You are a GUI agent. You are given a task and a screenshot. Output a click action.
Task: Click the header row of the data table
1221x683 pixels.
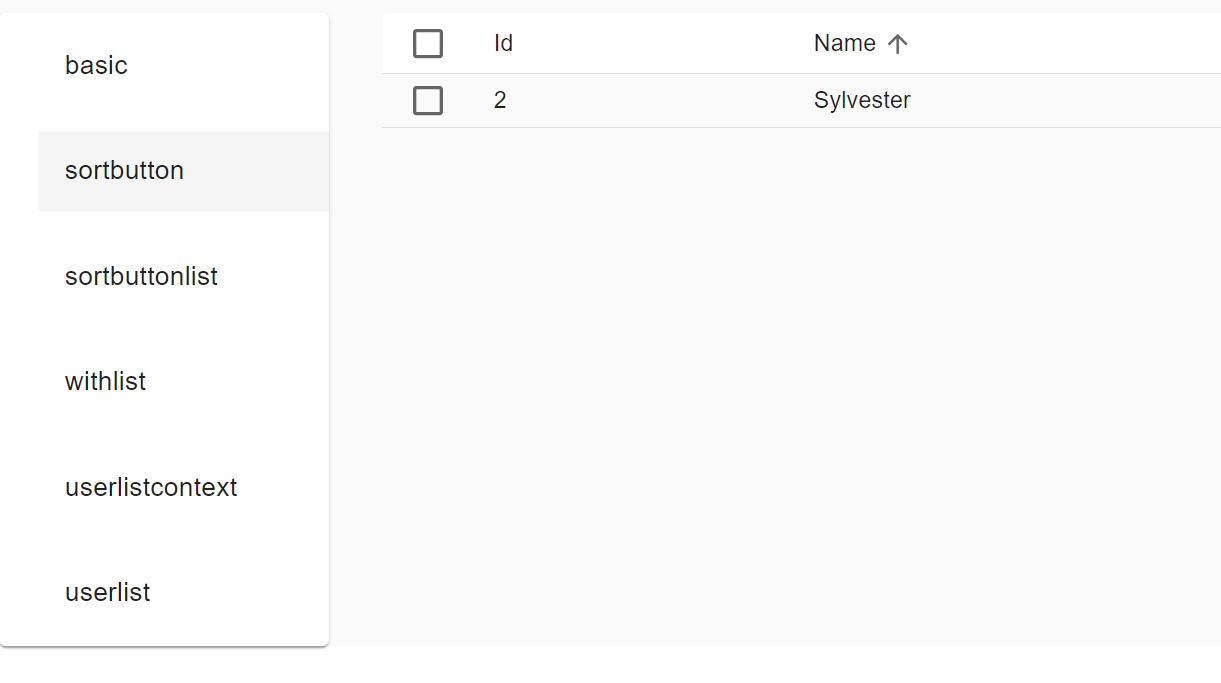click(700, 43)
